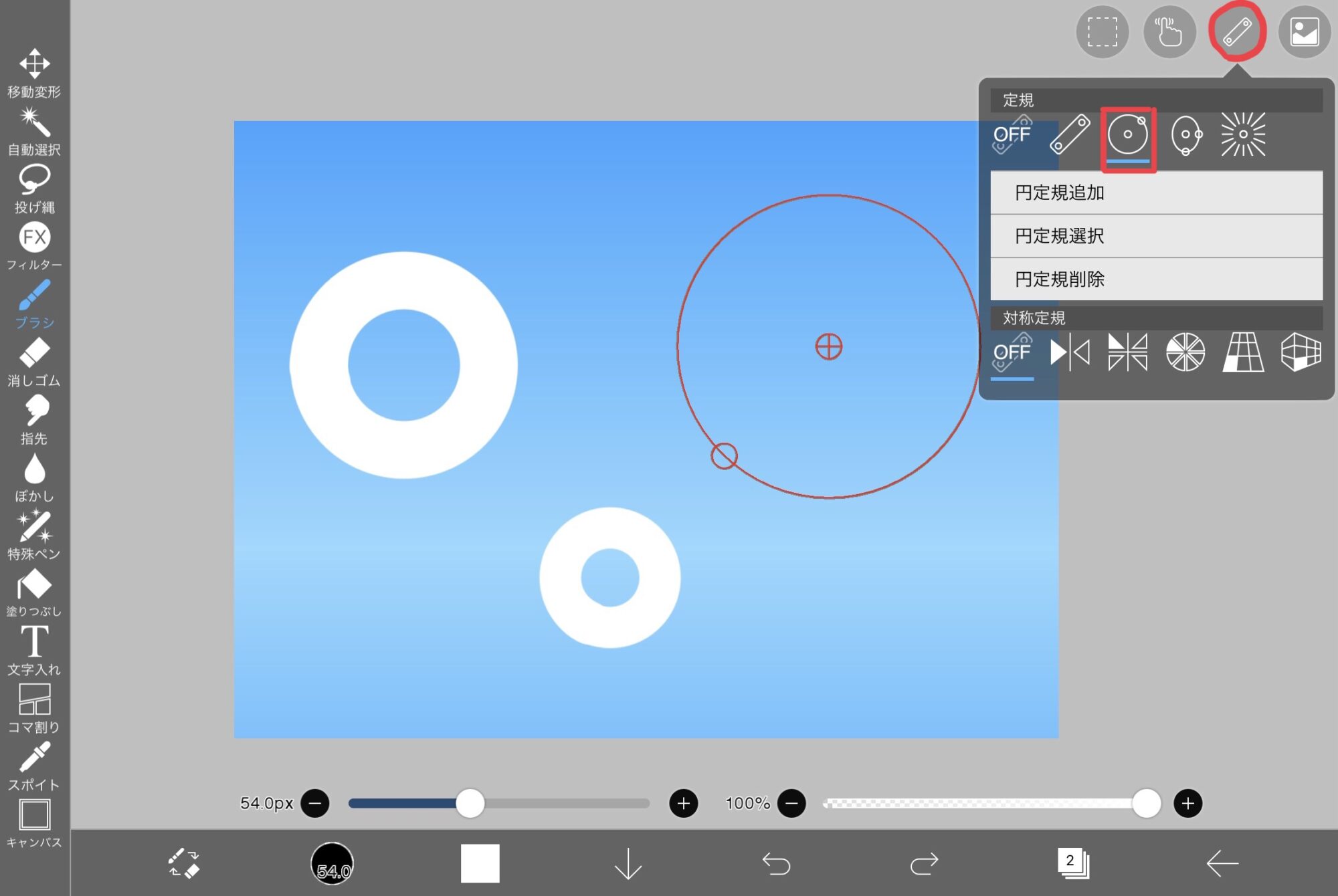Switch brush and eraser with swap icon
This screenshot has width=1338, height=896.
click(x=183, y=863)
